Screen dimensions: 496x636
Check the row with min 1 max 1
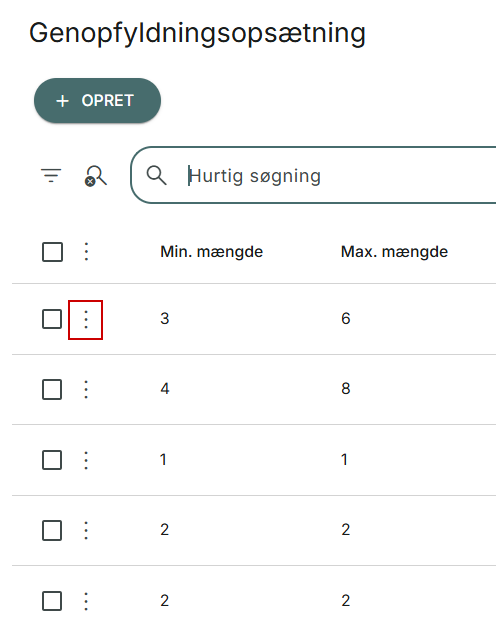[x=52, y=460]
